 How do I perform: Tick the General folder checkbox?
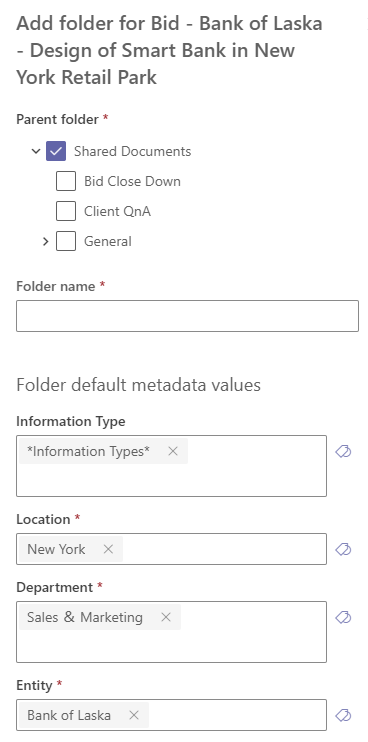point(66,241)
